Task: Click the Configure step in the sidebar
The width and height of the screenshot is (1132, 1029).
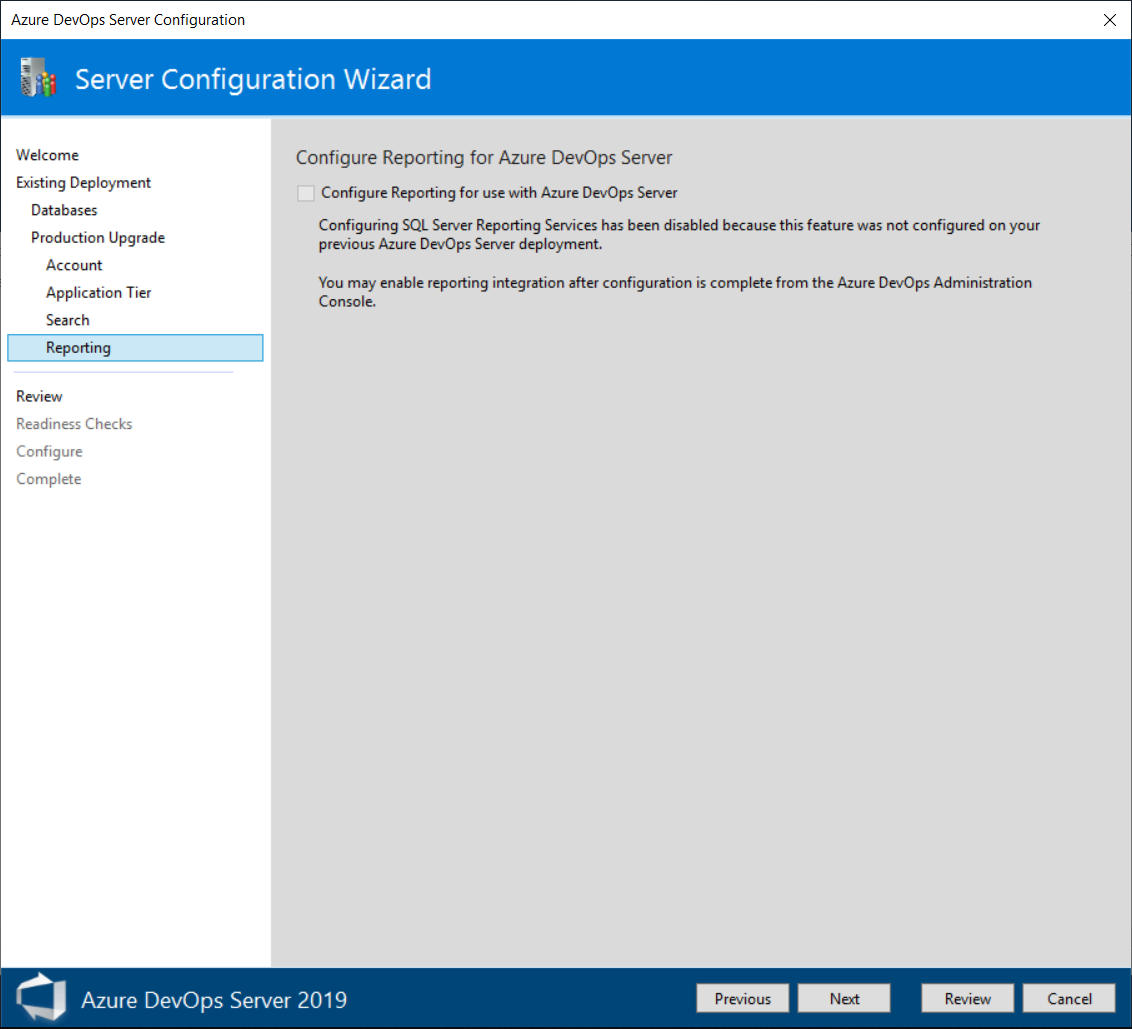Action: (50, 451)
